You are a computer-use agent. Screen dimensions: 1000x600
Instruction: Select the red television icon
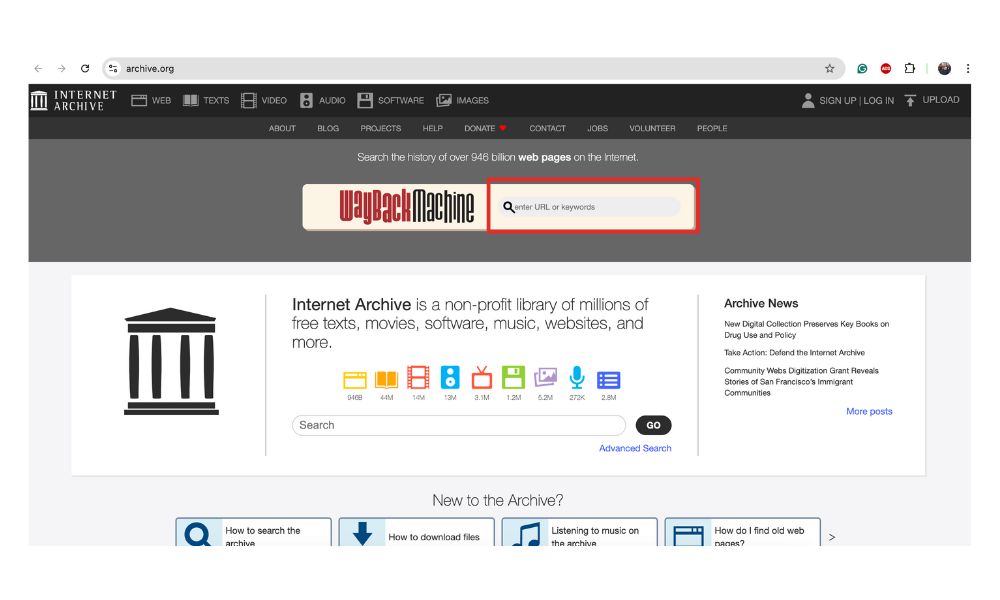point(482,377)
